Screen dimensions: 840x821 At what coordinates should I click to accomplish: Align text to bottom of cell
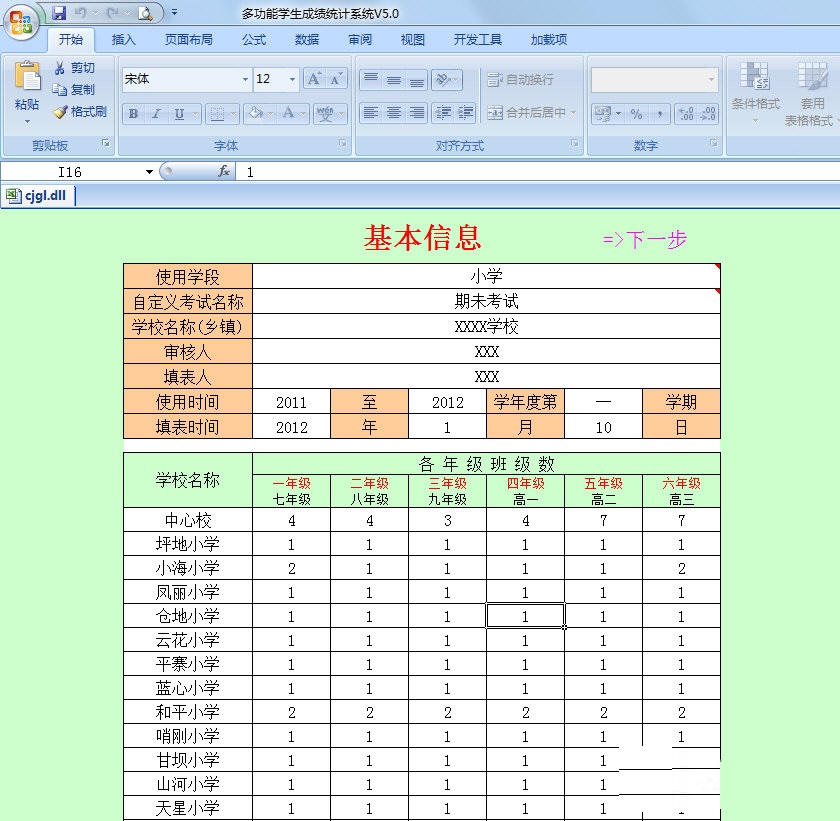(417, 79)
